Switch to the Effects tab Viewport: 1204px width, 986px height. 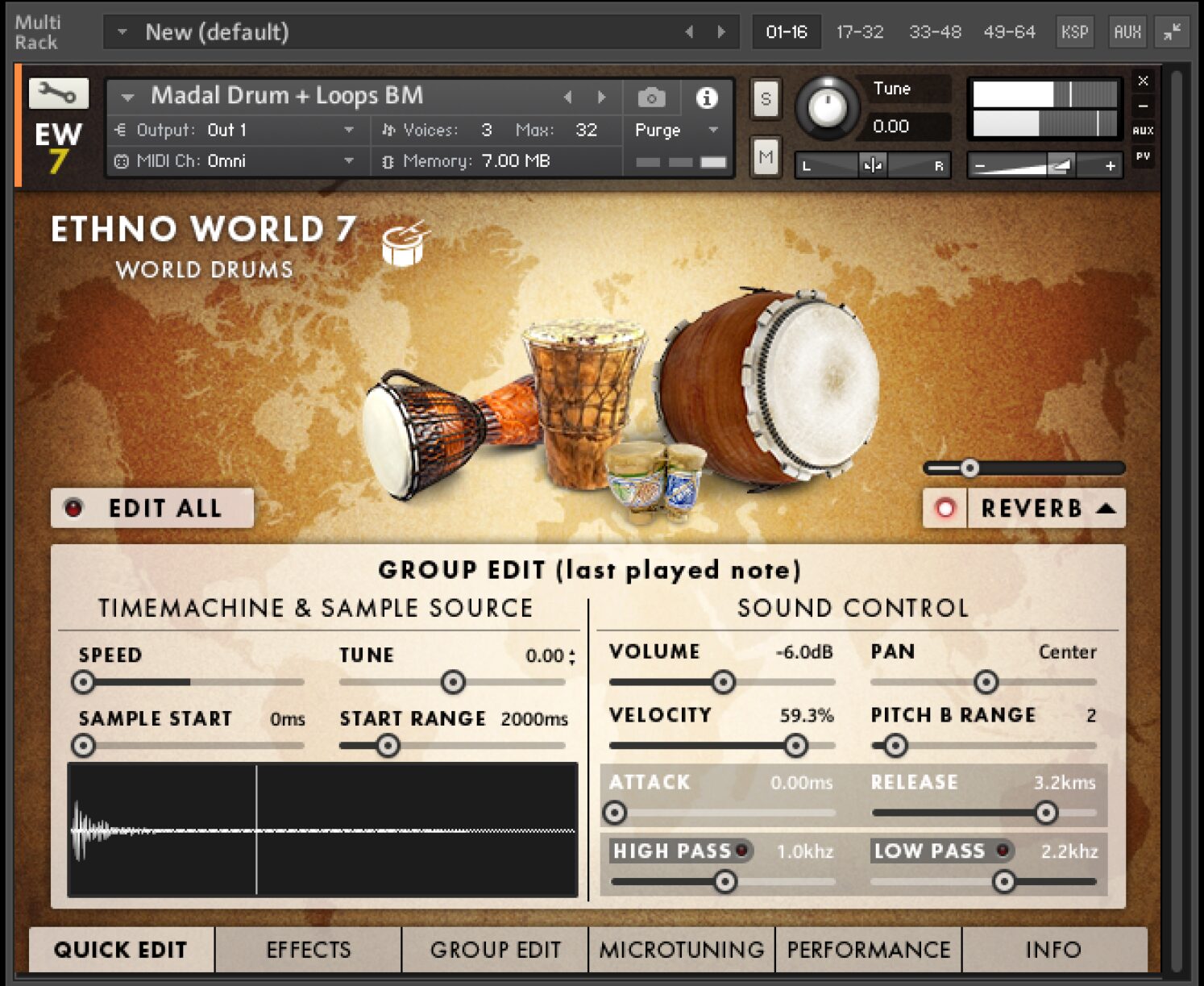click(309, 950)
